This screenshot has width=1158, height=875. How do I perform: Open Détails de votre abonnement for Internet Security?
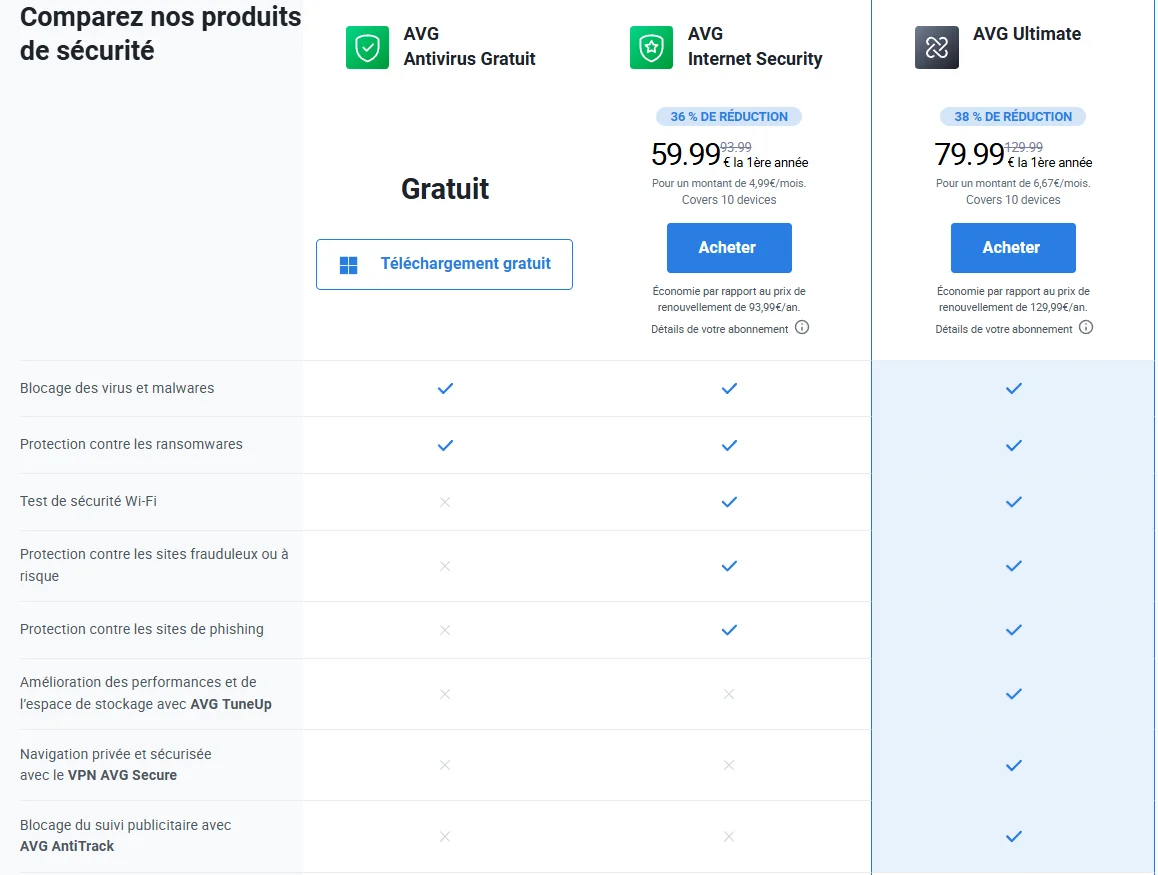[x=719, y=329]
